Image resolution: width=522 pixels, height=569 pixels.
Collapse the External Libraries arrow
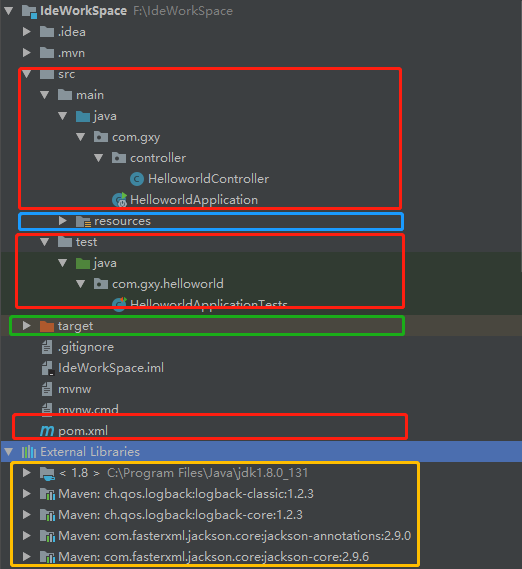(x=9, y=452)
